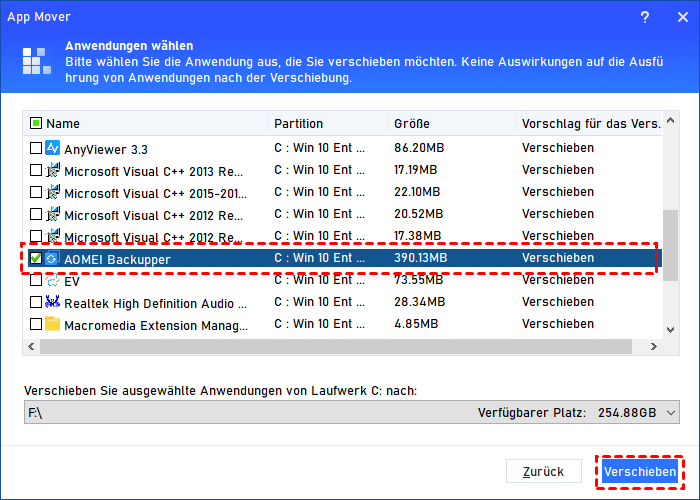The height and width of the screenshot is (500, 700).
Task: Click the AOMEI Backupper app icon
Action: click(x=52, y=258)
